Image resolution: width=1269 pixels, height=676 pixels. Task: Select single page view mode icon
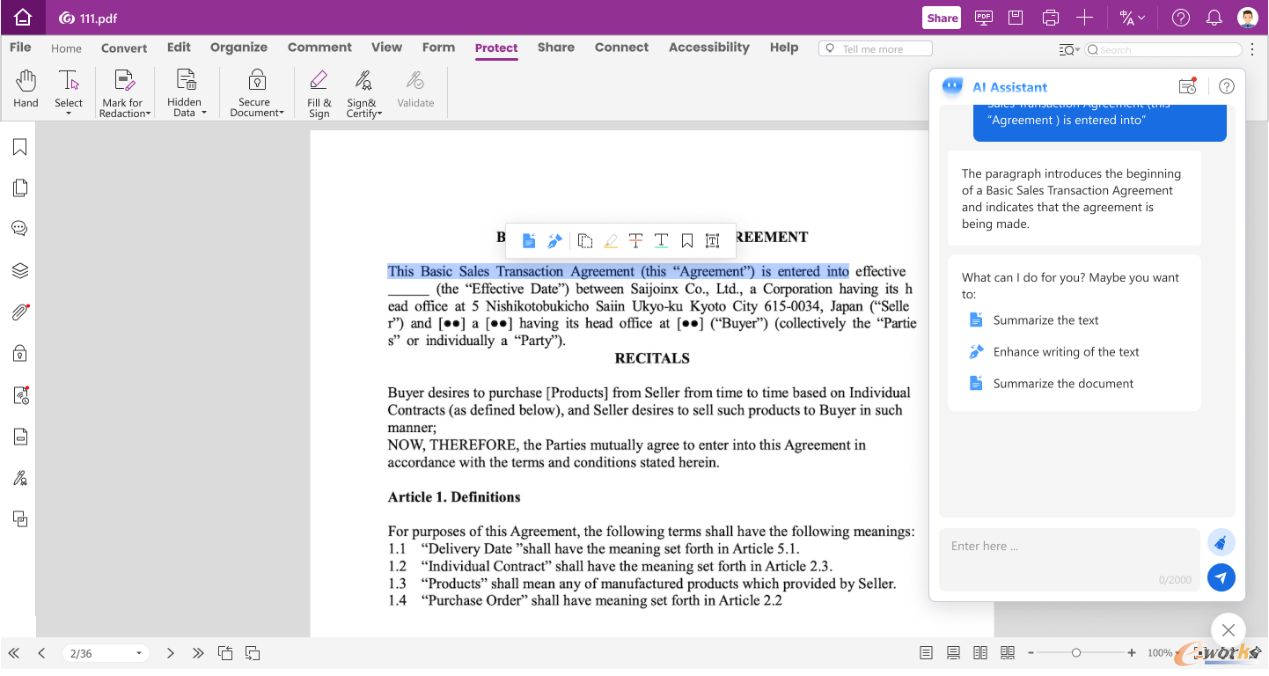click(926, 653)
